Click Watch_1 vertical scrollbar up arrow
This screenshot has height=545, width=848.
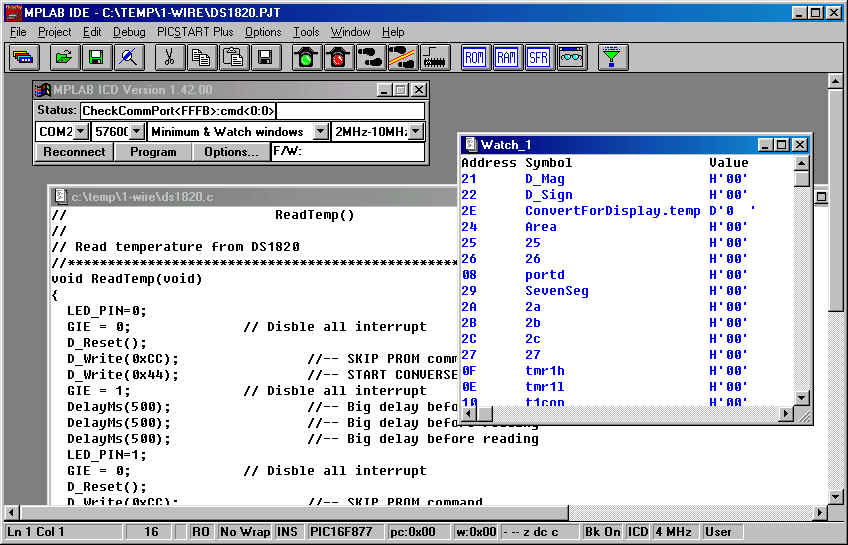[x=801, y=163]
